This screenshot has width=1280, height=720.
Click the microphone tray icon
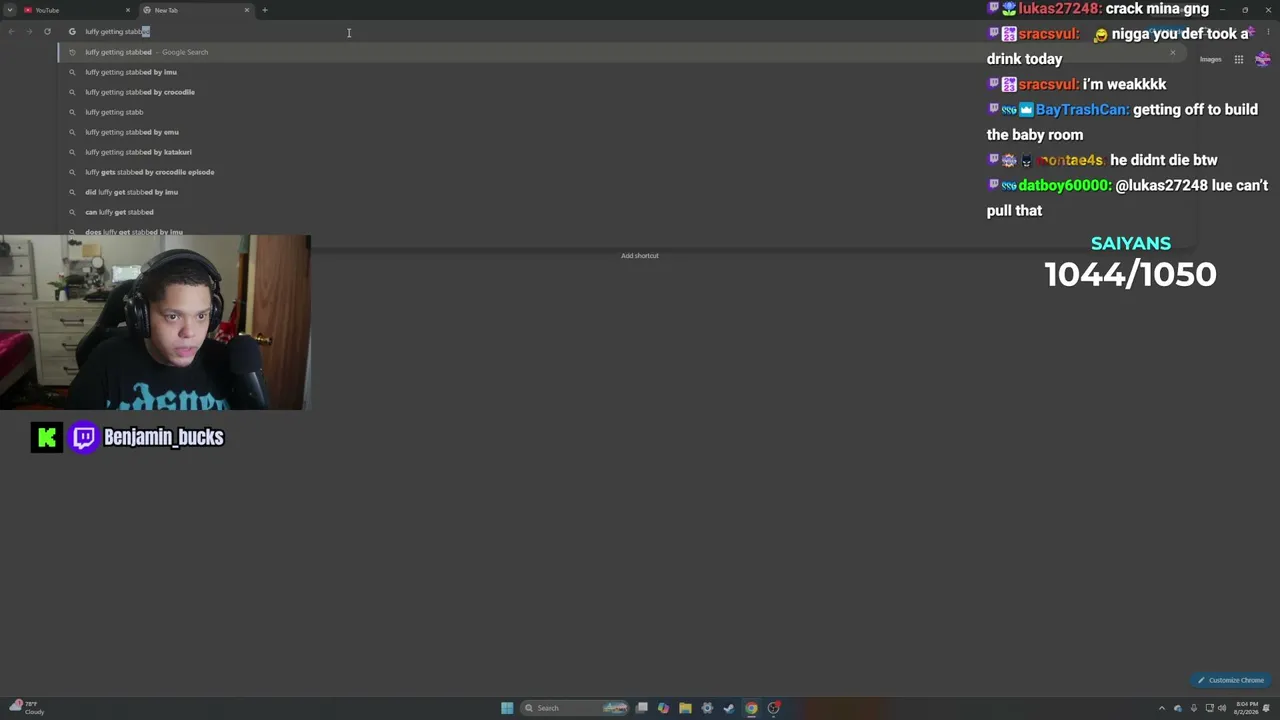1193,708
